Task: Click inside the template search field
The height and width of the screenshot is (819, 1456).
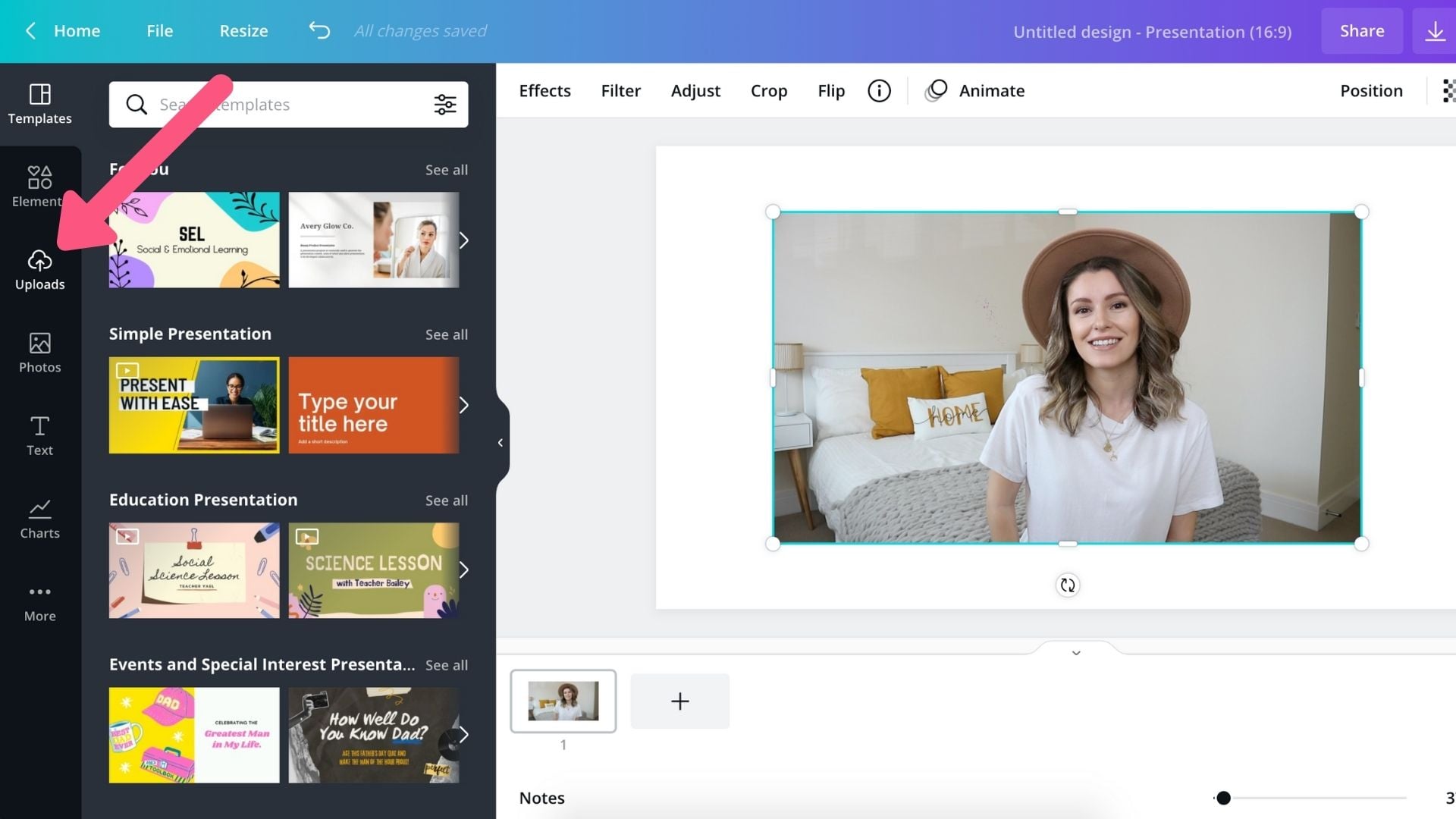Action: [288, 105]
